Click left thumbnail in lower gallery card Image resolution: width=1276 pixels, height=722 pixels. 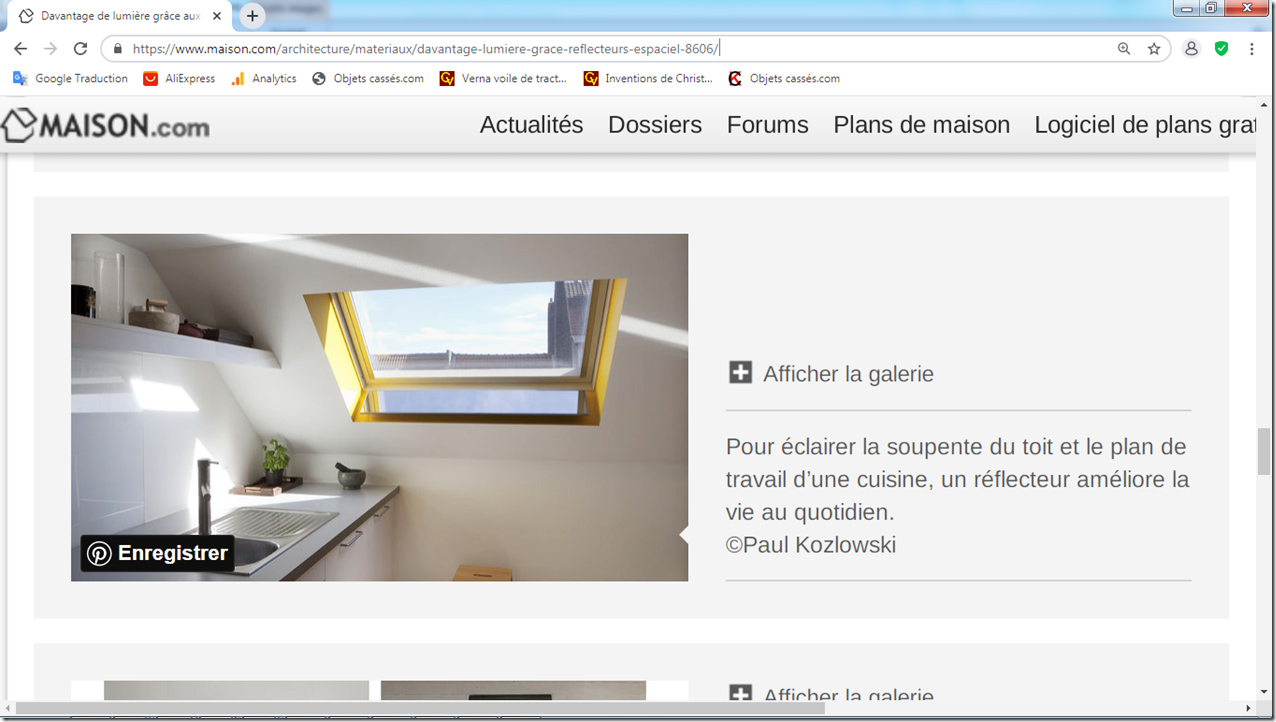point(236,691)
